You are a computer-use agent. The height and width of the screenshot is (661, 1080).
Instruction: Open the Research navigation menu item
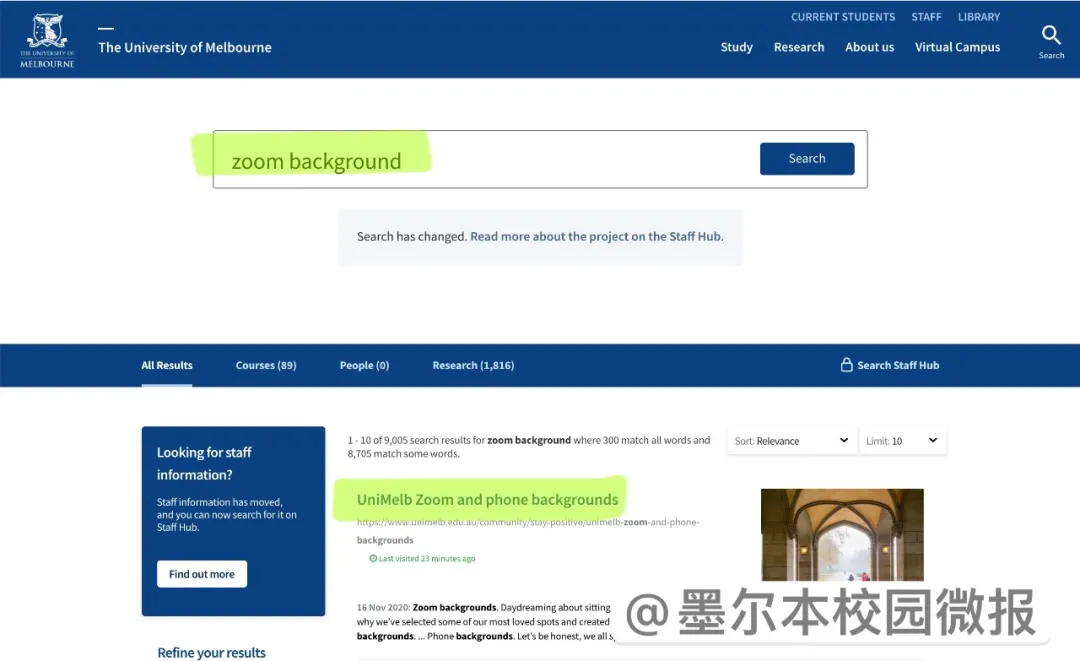point(799,47)
